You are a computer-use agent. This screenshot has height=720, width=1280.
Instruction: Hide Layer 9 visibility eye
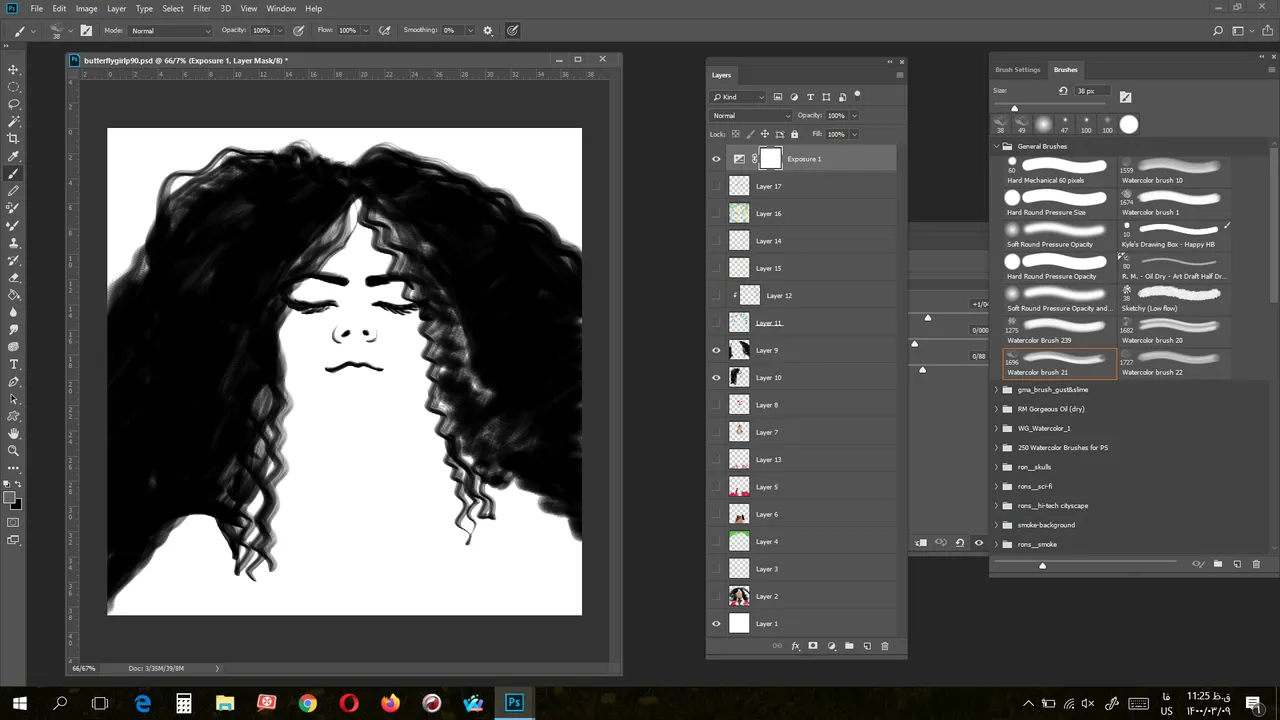point(716,350)
